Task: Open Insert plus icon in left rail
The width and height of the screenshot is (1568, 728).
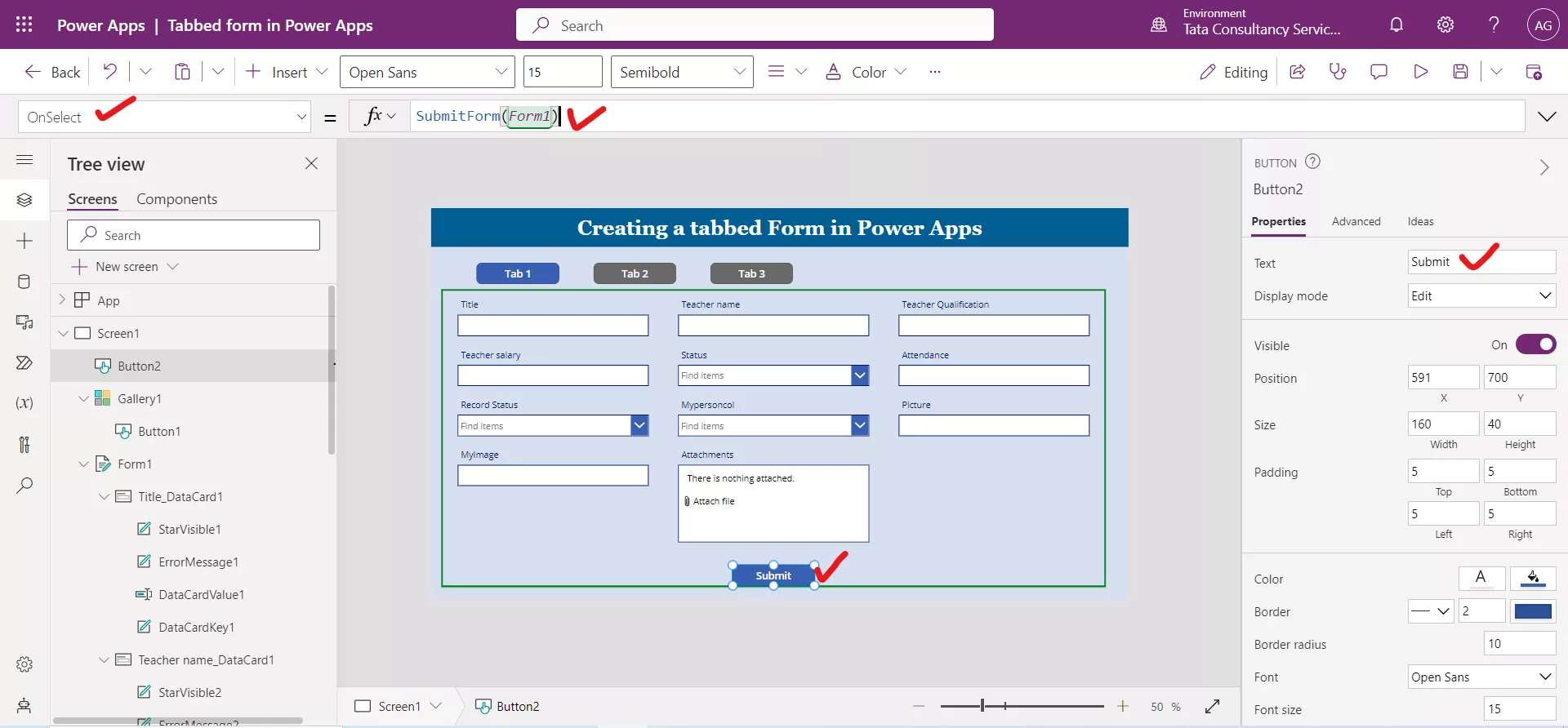Action: [x=24, y=241]
